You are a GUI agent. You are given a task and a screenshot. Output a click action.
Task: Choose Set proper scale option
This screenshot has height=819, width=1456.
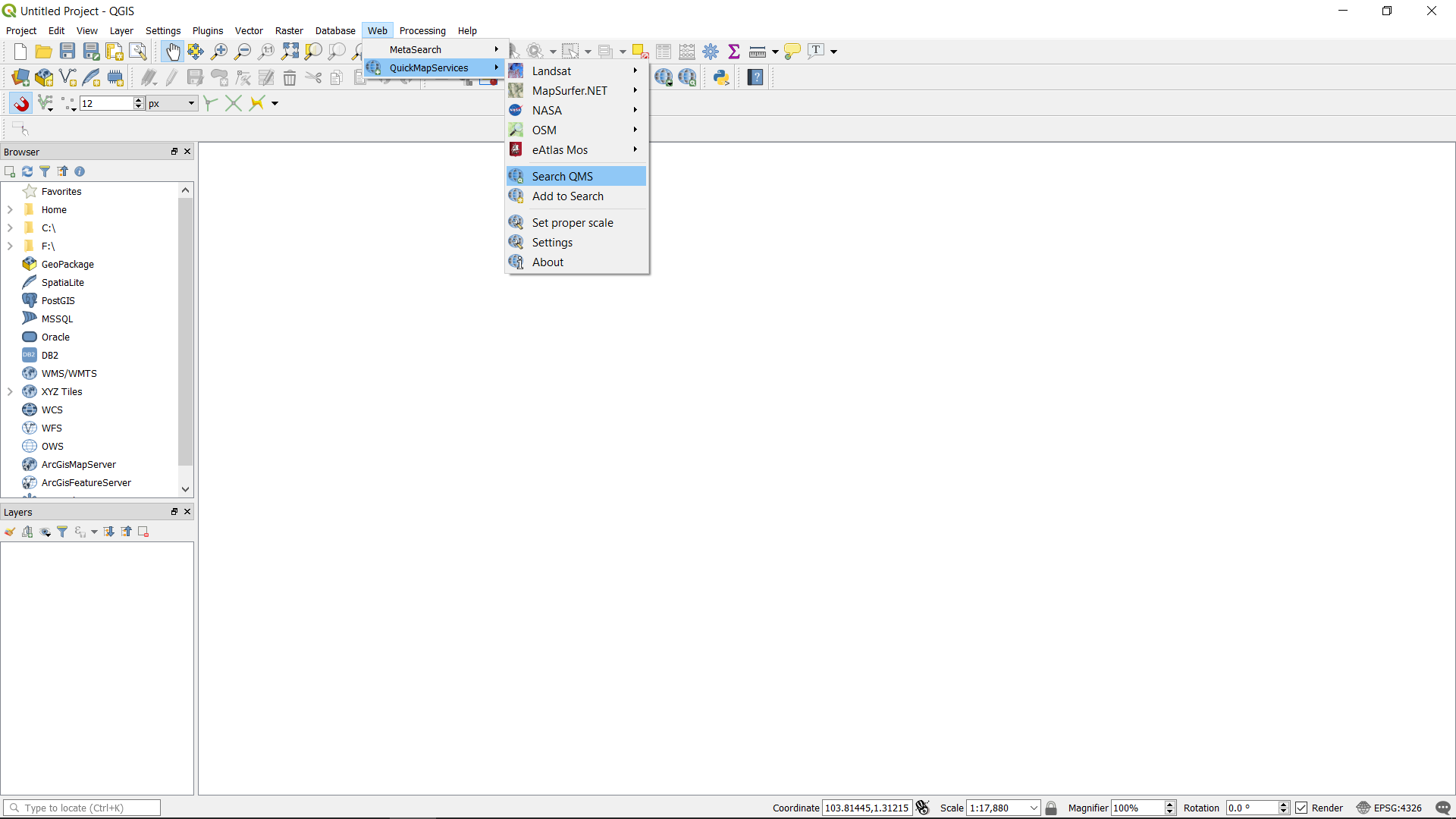572,223
